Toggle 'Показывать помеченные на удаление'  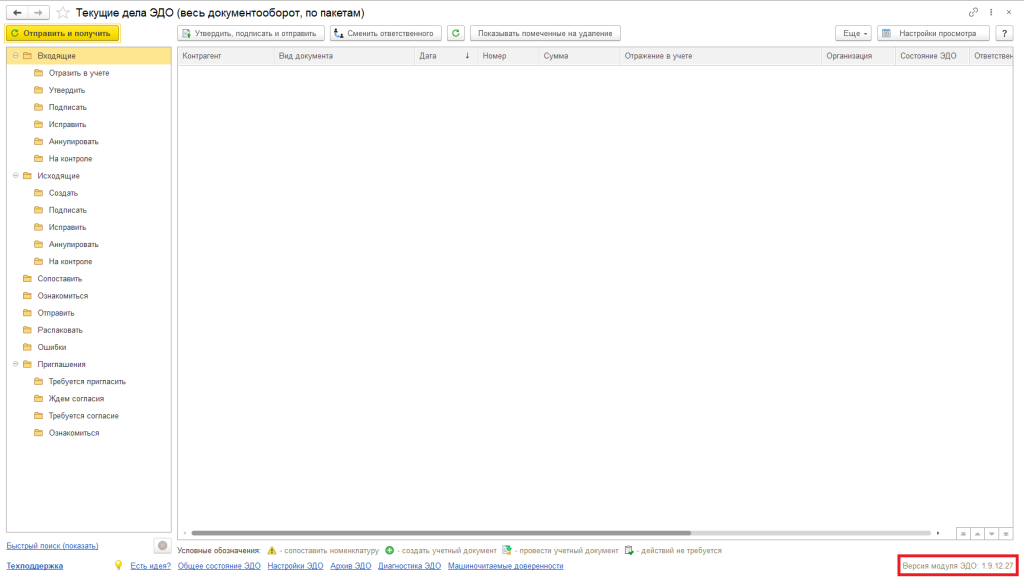545,33
